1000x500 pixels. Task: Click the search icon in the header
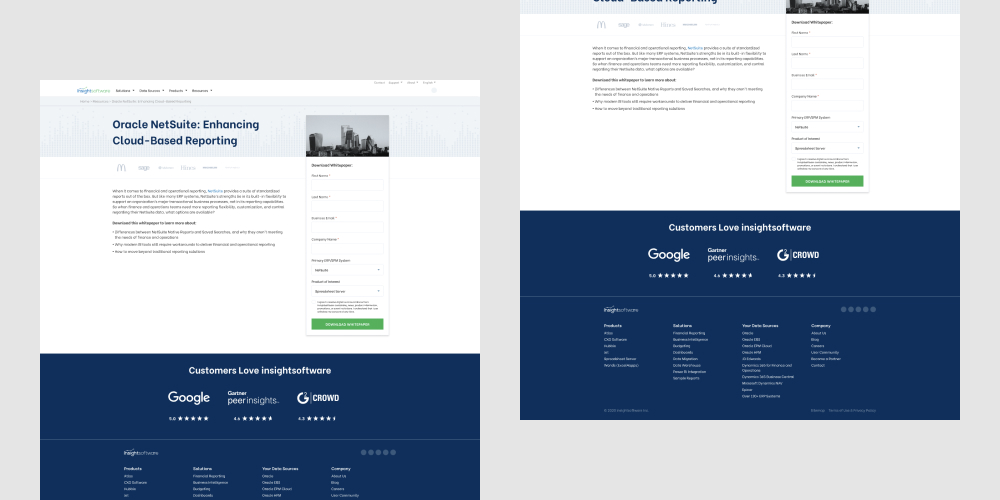point(434,91)
